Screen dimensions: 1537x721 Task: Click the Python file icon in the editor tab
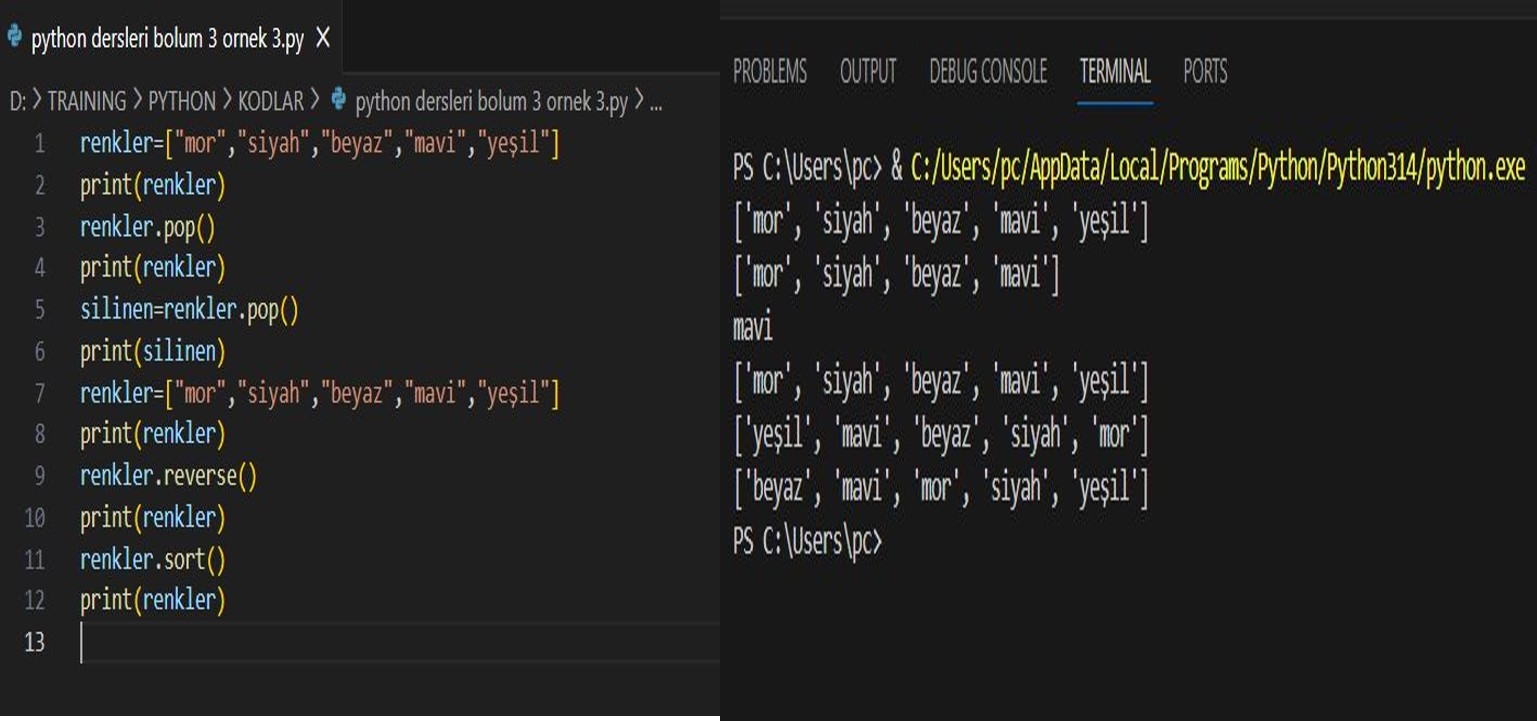(14, 38)
